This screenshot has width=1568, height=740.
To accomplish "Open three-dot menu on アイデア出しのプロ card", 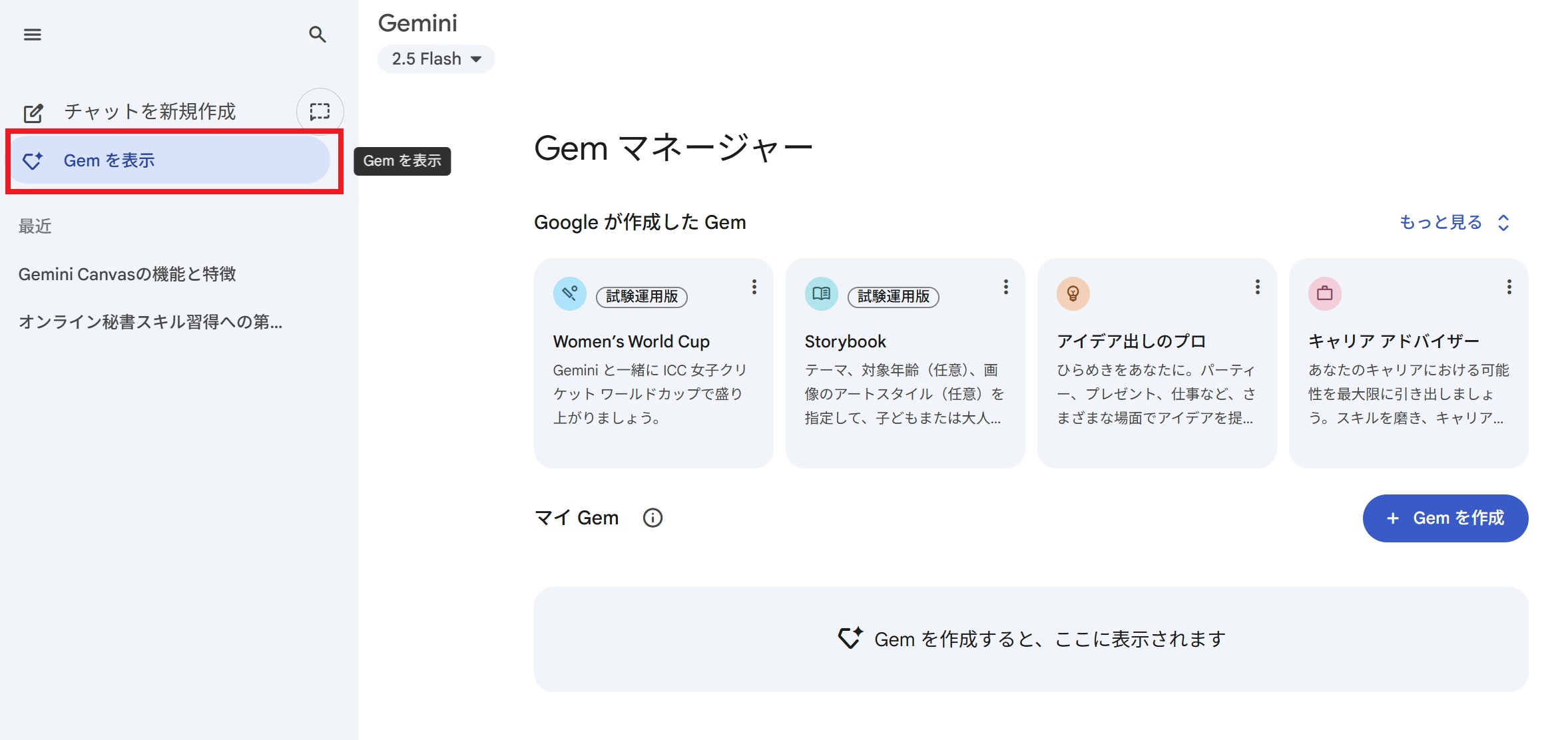I will tap(1258, 287).
